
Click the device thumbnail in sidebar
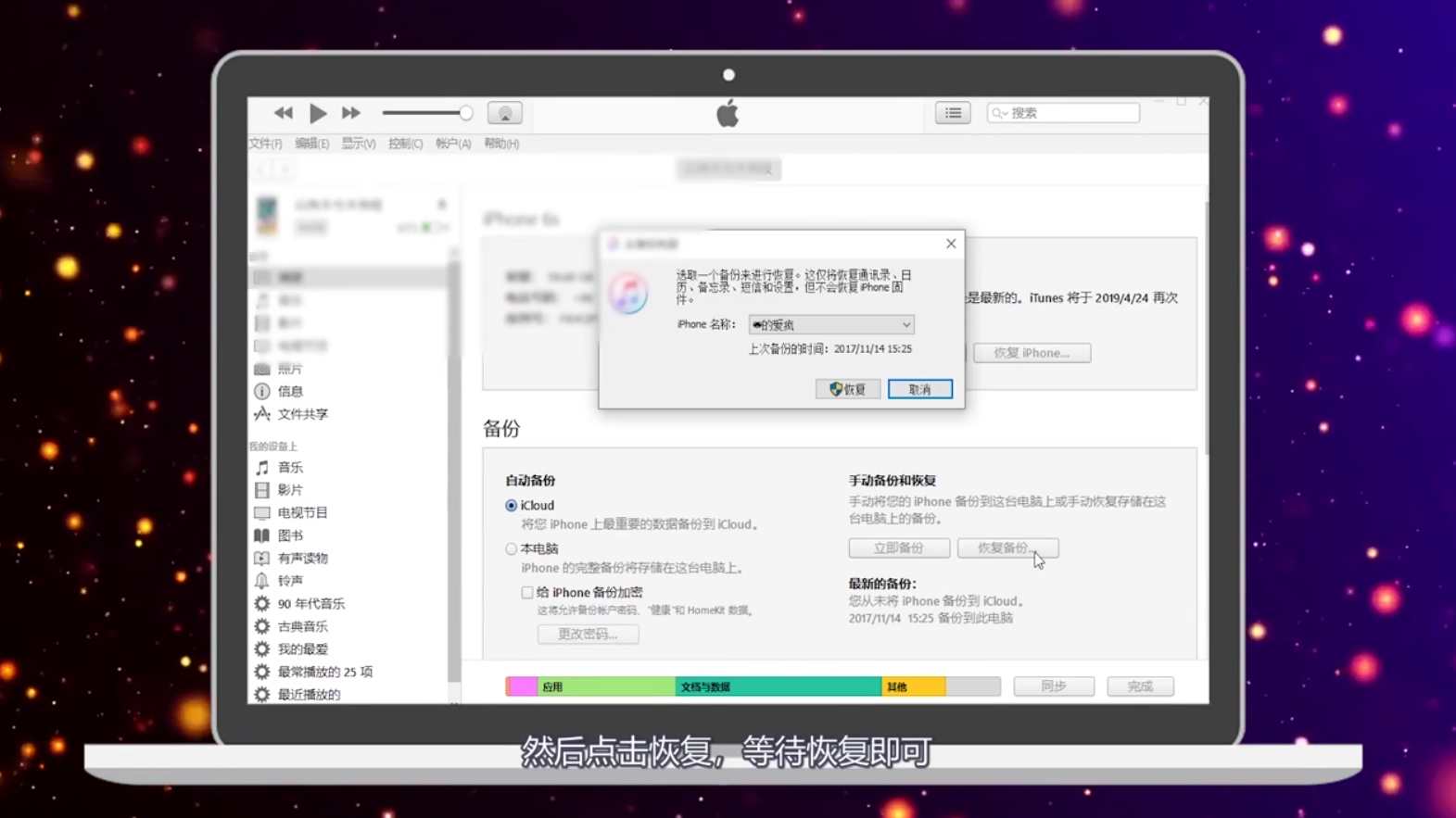(267, 215)
